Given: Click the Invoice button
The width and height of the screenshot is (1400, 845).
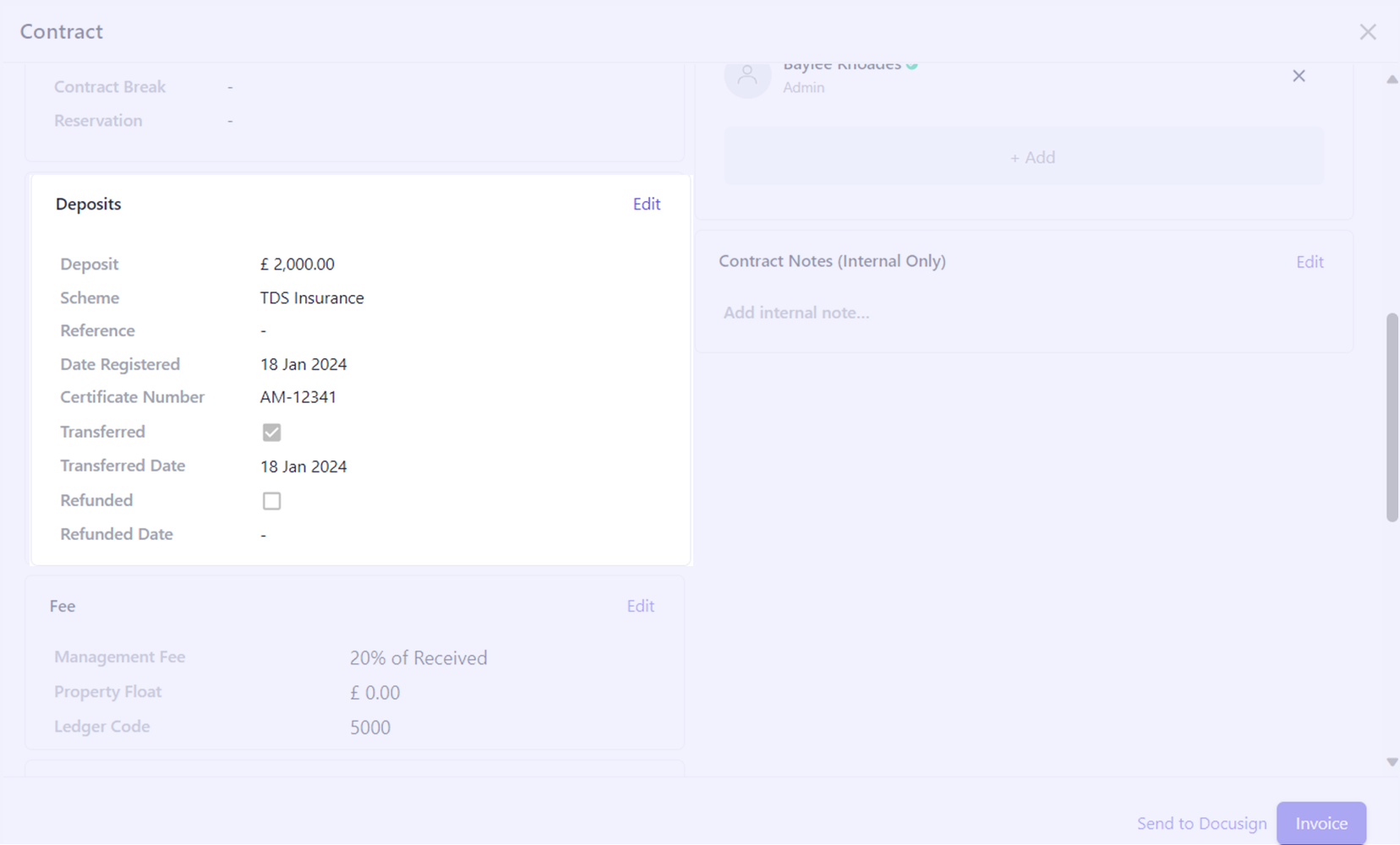Looking at the screenshot, I should click(x=1321, y=823).
